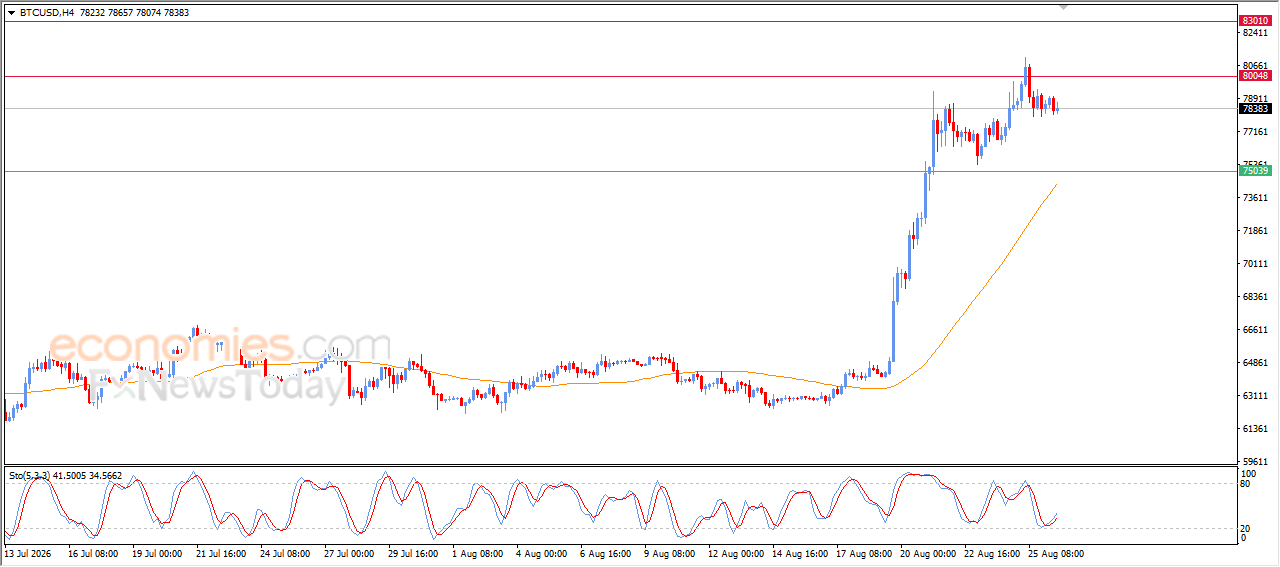Click the top horizontal line at 83010
Screen dimensions: 1280x567
620,21
